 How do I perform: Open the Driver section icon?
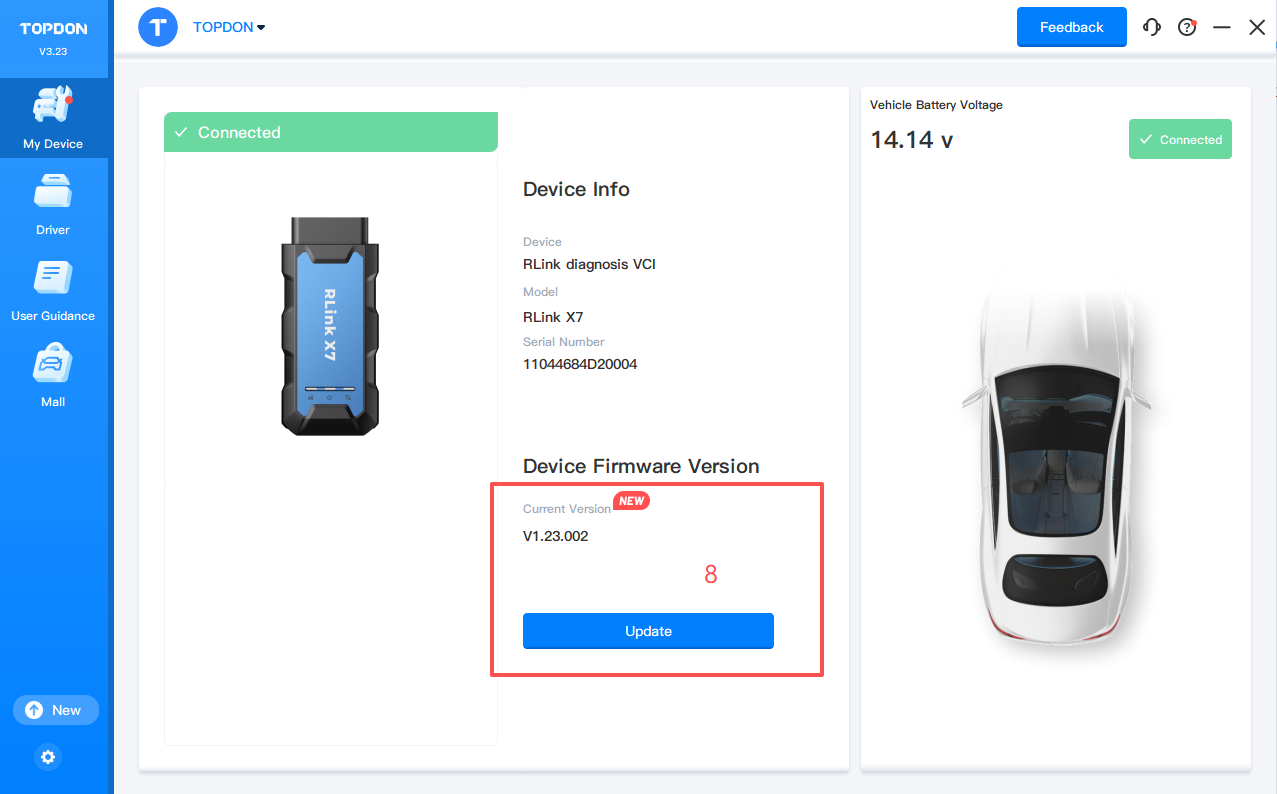click(x=53, y=194)
